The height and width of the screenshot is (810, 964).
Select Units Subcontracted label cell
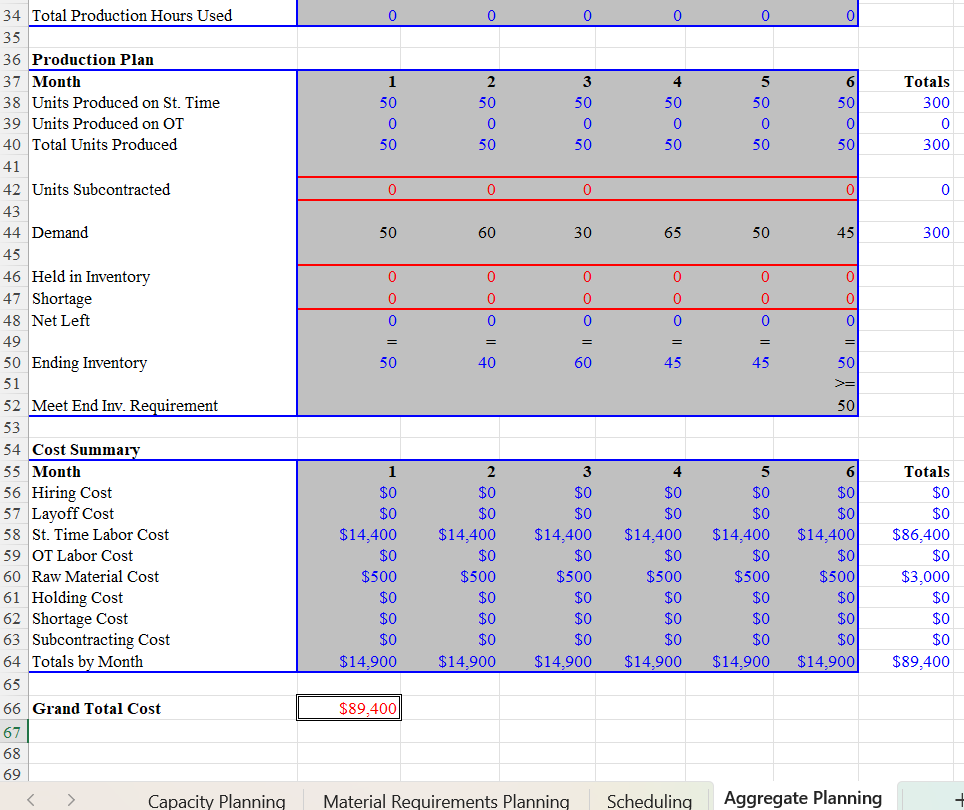pos(101,190)
